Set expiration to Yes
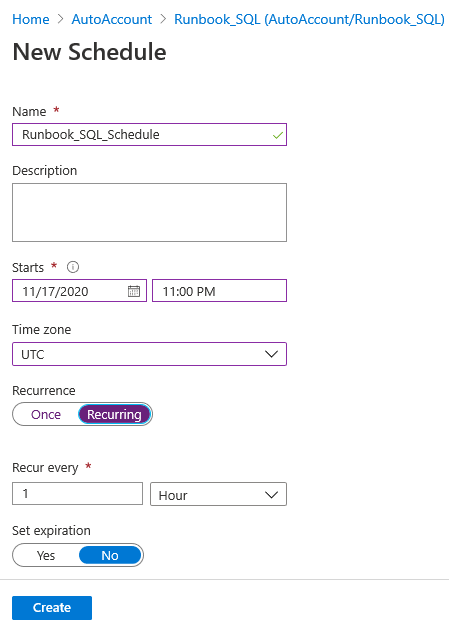This screenshot has height=631, width=449. [x=46, y=555]
